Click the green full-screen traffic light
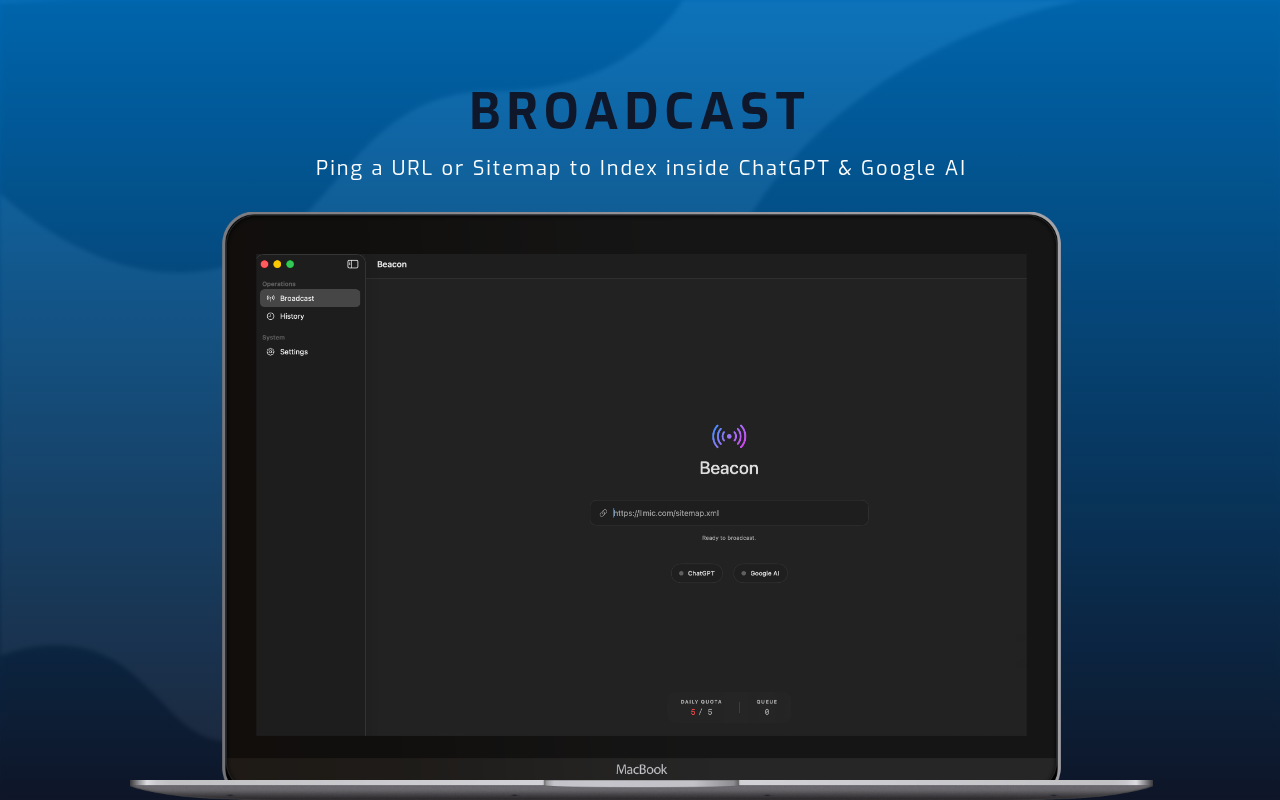 (x=290, y=264)
